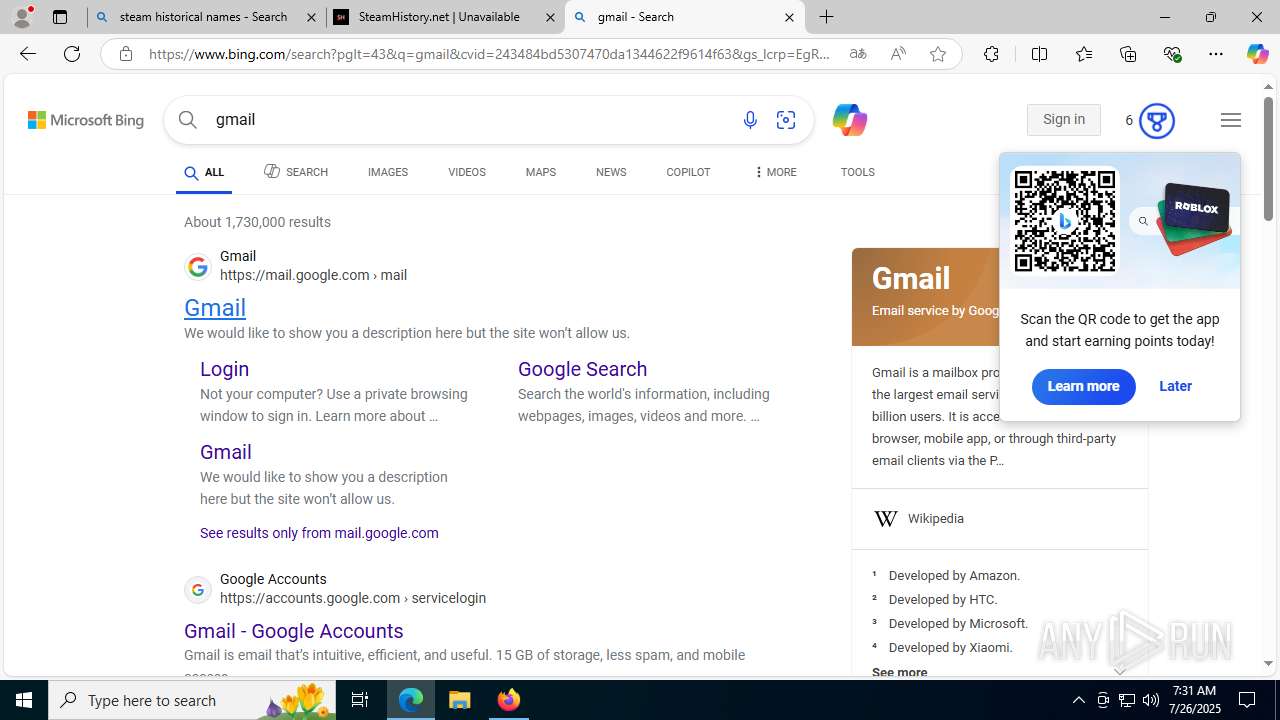Activate Read aloud icon in address bar

click(x=898, y=54)
